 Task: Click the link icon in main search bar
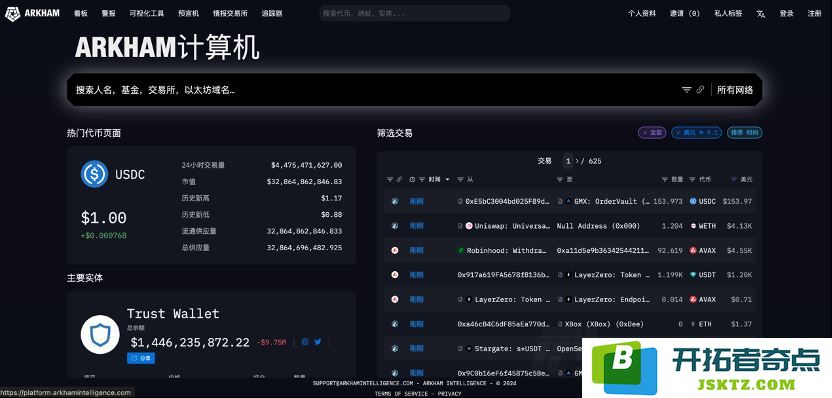coord(700,90)
